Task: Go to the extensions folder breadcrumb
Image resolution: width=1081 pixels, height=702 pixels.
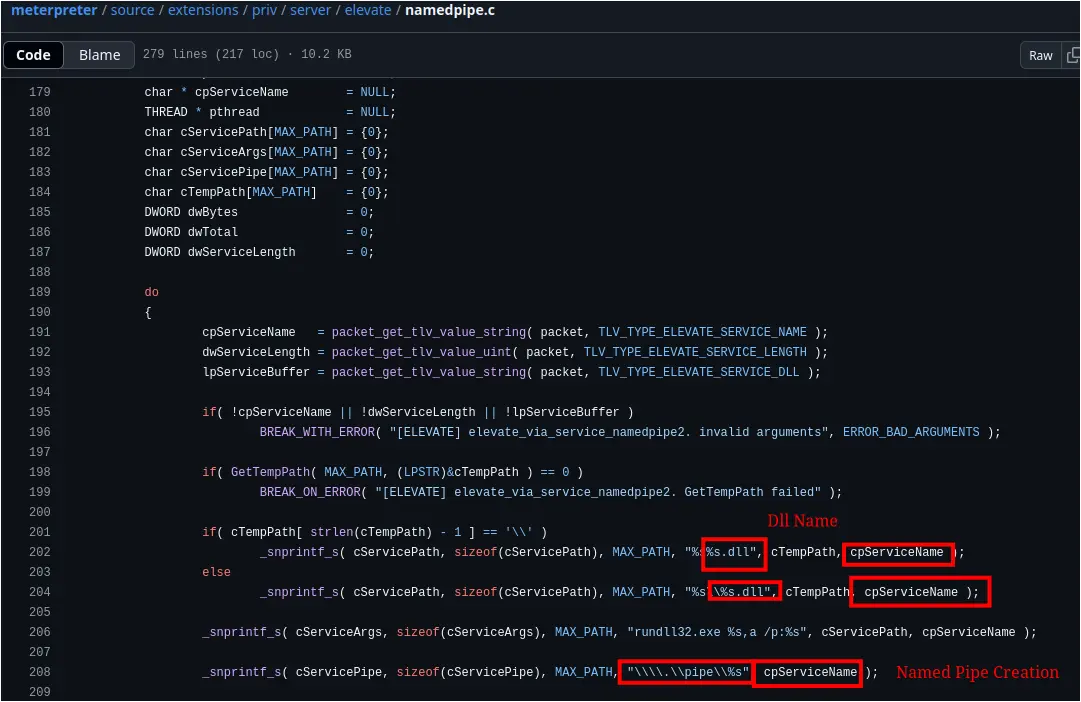Action: tap(203, 10)
